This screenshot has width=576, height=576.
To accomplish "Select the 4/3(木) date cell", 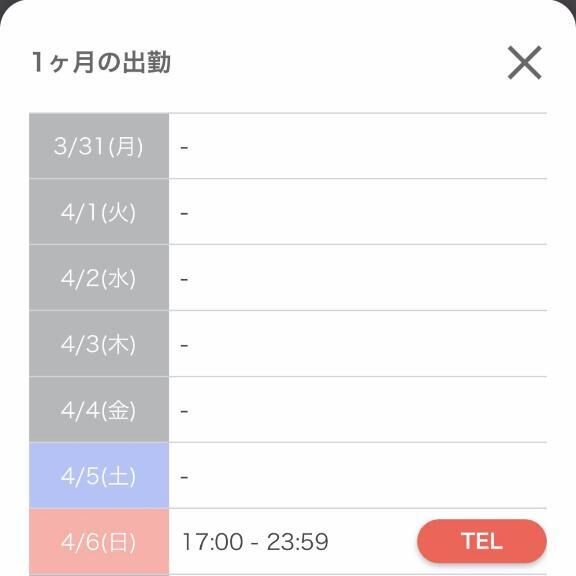I will [x=99, y=344].
